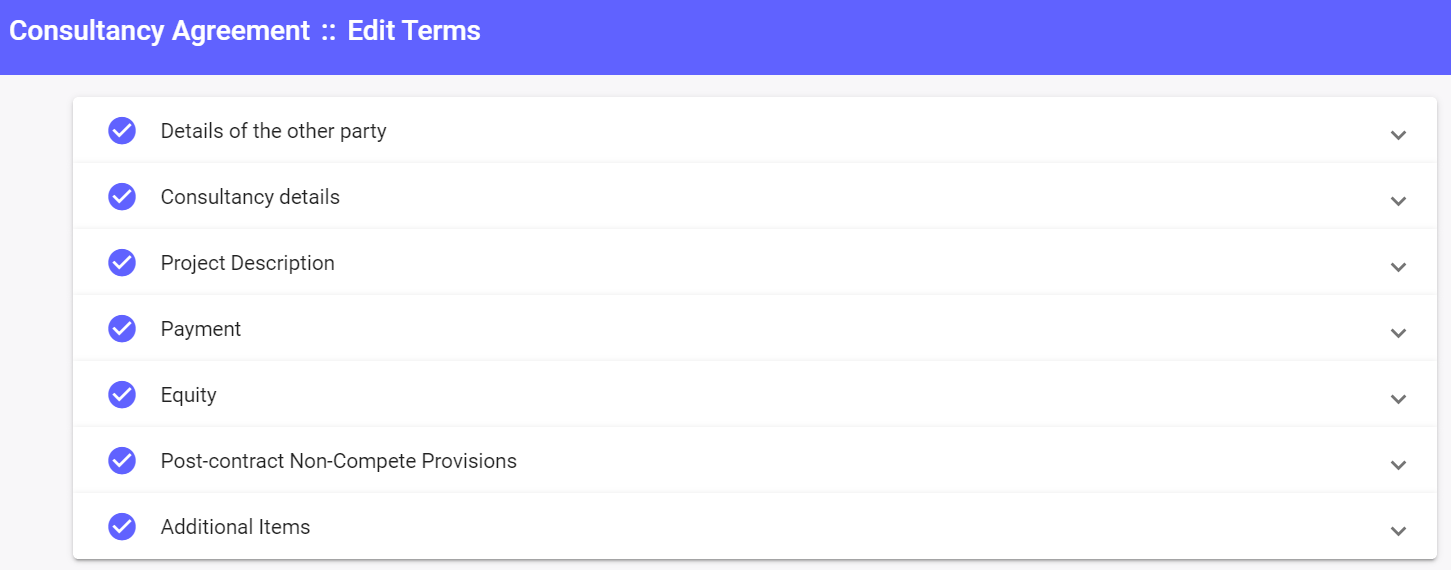Screen dimensions: 1451x570
Task: Open Post-contract Non-Compete Provisions label
Action: pyautogui.click(x=338, y=461)
